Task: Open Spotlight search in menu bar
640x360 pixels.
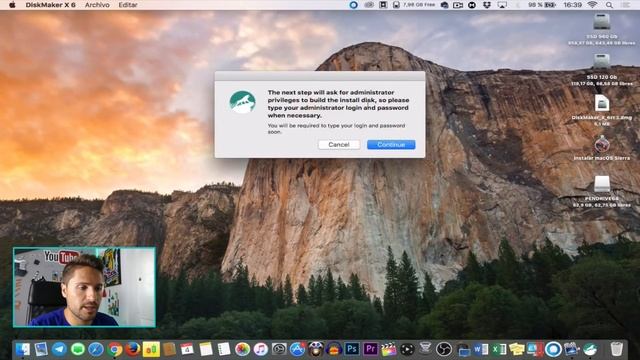Action: tap(609, 5)
